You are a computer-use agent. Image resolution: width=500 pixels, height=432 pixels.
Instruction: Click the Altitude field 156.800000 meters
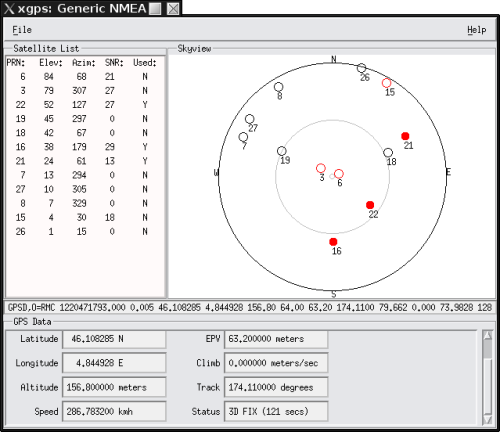click(114, 387)
